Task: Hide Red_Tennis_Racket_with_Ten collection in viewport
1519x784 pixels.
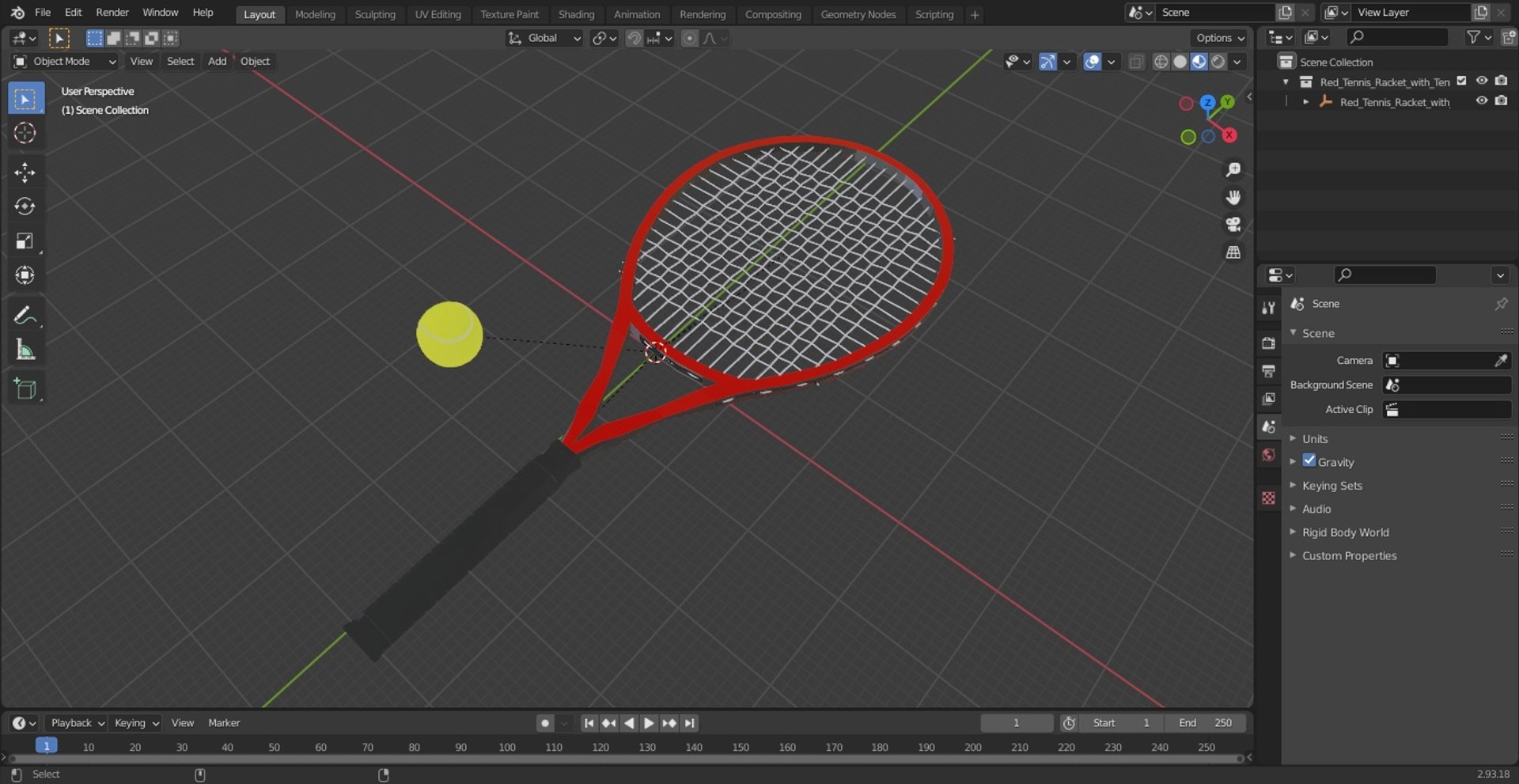Action: pyautogui.click(x=1482, y=81)
